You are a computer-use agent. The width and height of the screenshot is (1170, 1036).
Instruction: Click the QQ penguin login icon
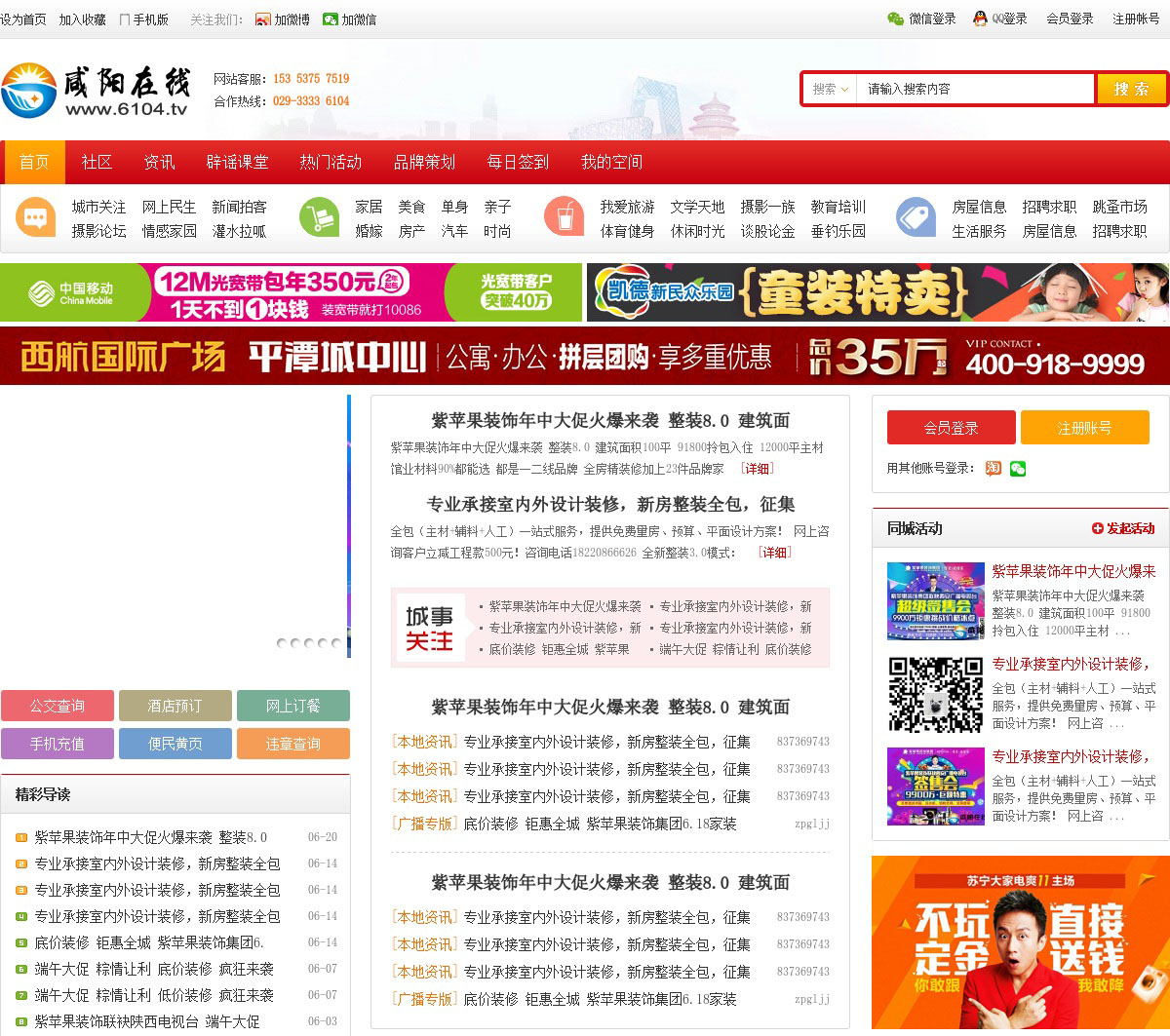point(980,19)
